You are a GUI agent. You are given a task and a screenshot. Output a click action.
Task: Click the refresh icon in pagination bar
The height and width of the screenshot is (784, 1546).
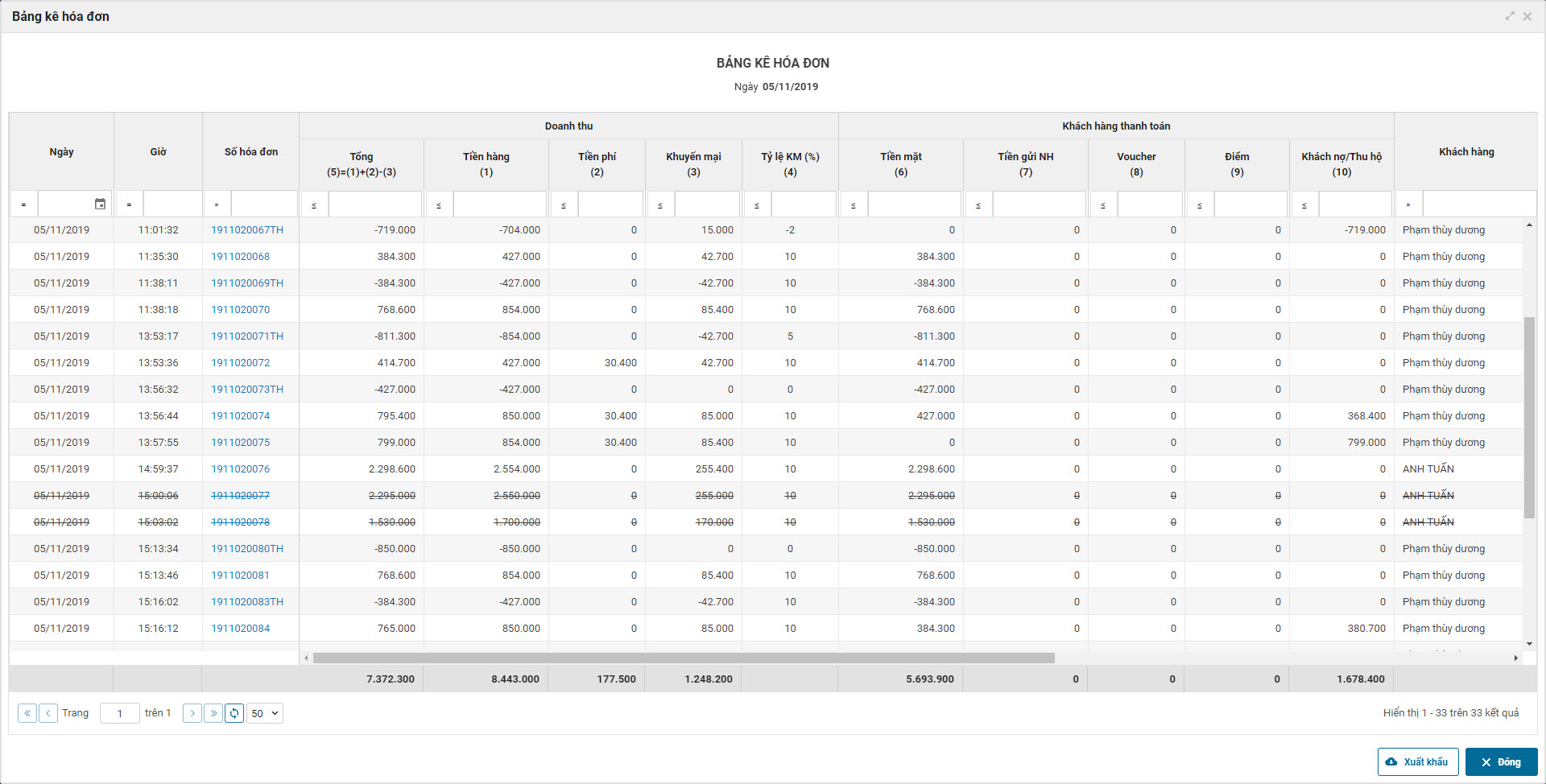tap(234, 713)
